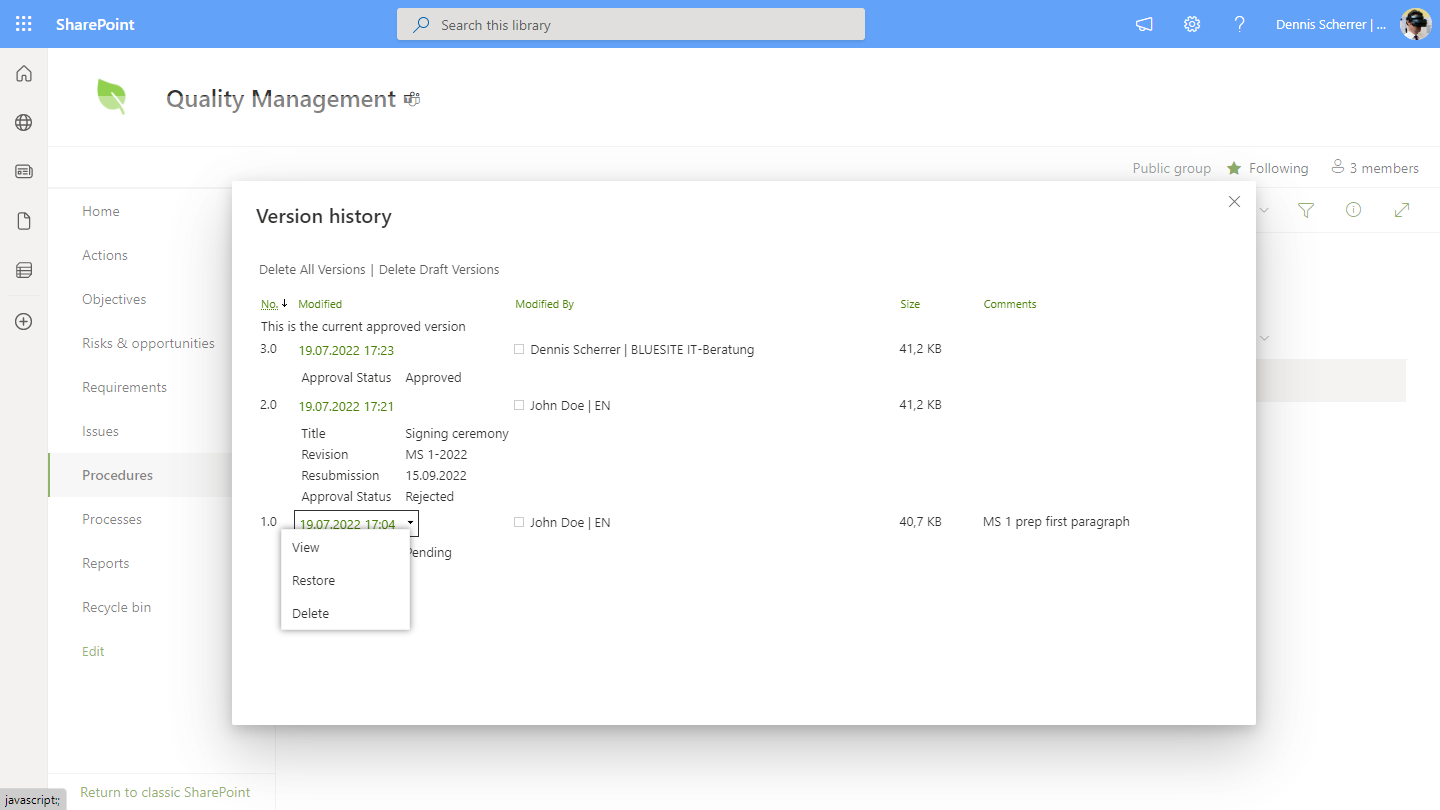
Task: Sort by the No. column header
Action: [x=269, y=304]
